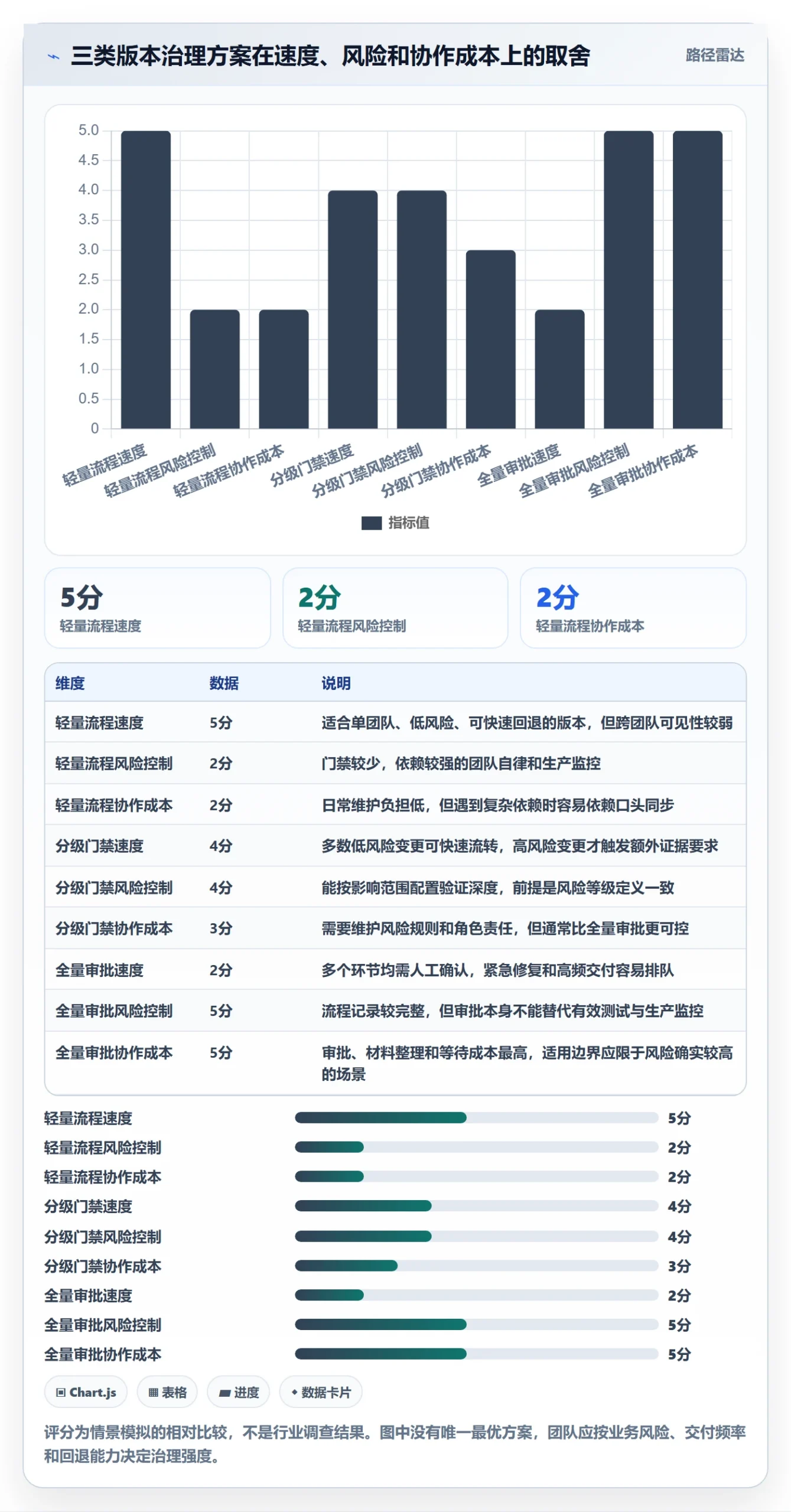Click the description starting with 多个环节均需人工确认
Screen dimensions: 791x1512
coord(497,970)
